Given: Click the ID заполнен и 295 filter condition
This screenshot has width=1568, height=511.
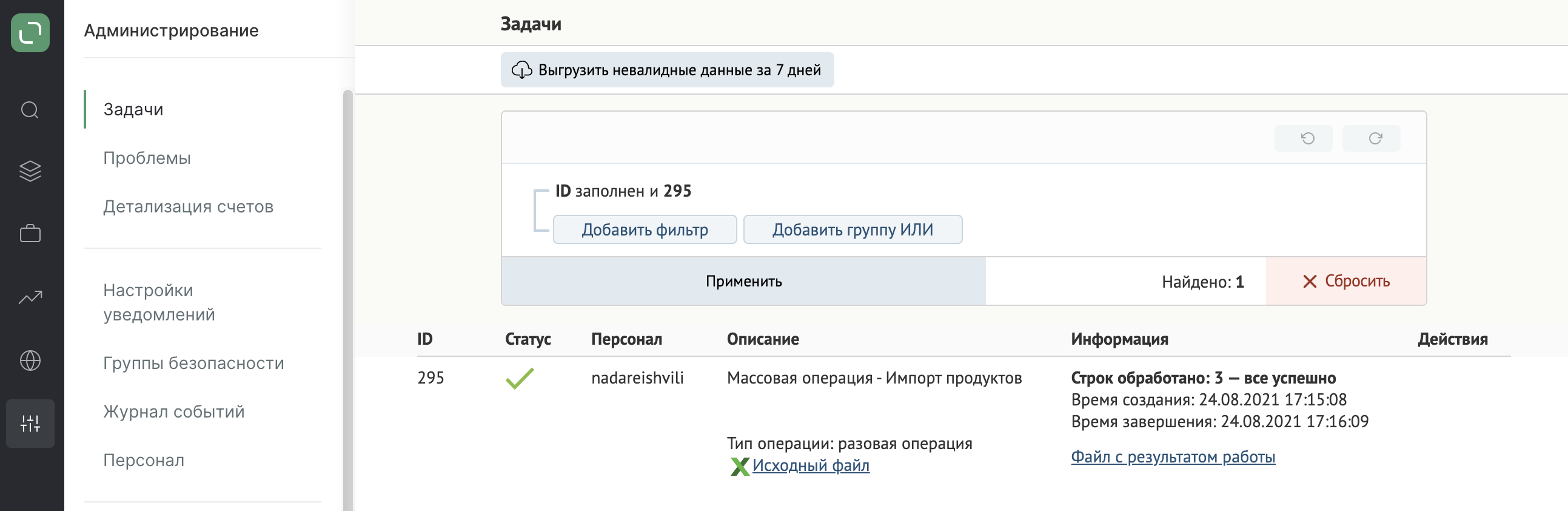Looking at the screenshot, I should pyautogui.click(x=623, y=191).
